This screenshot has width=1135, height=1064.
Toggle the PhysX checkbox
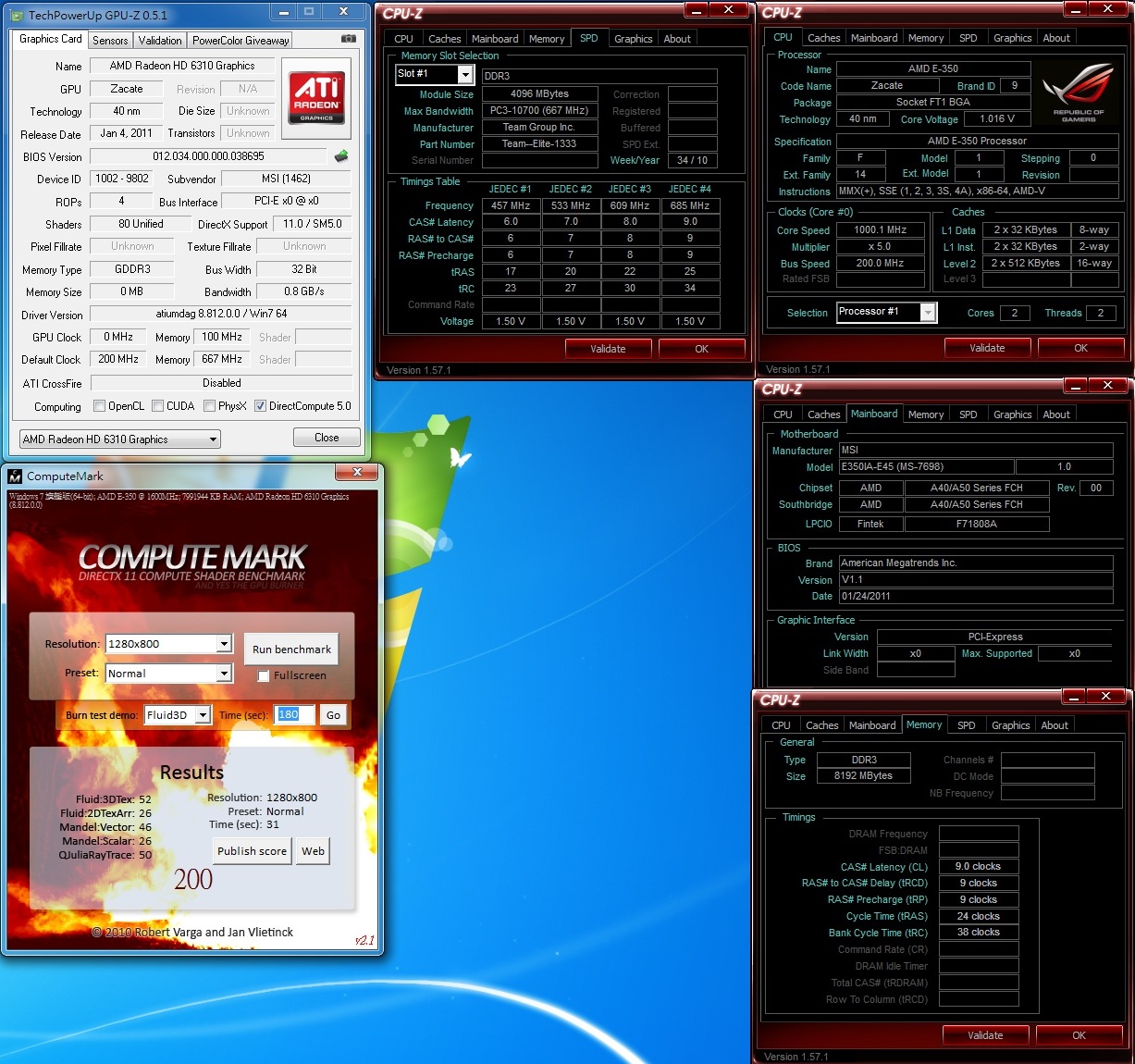coord(210,406)
